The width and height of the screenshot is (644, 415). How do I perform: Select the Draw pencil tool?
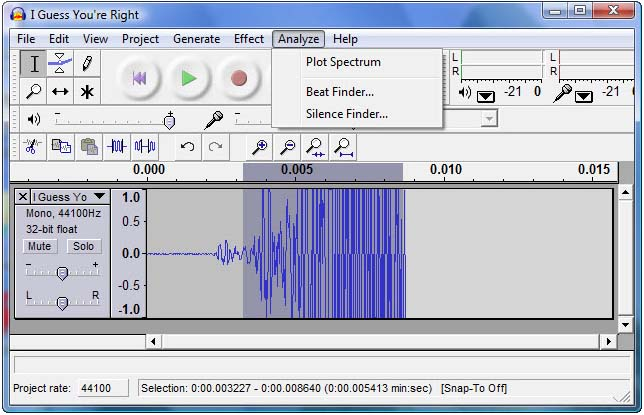(88, 64)
